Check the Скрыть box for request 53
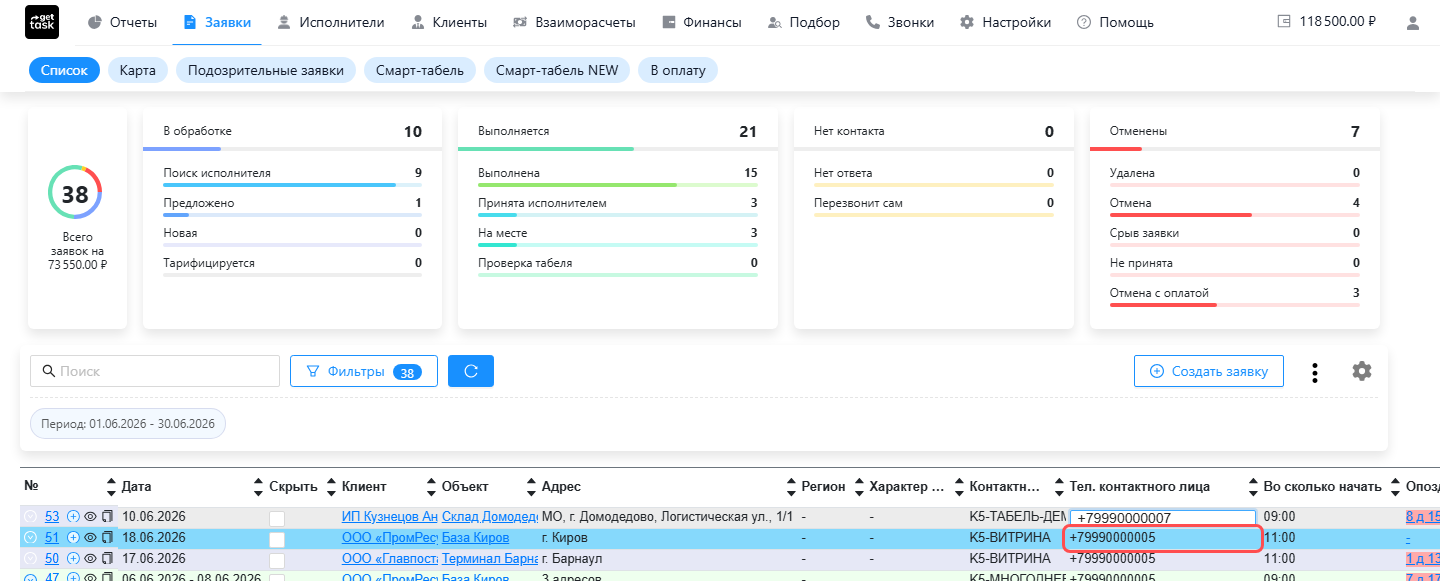The image size is (1440, 581). [x=277, y=518]
